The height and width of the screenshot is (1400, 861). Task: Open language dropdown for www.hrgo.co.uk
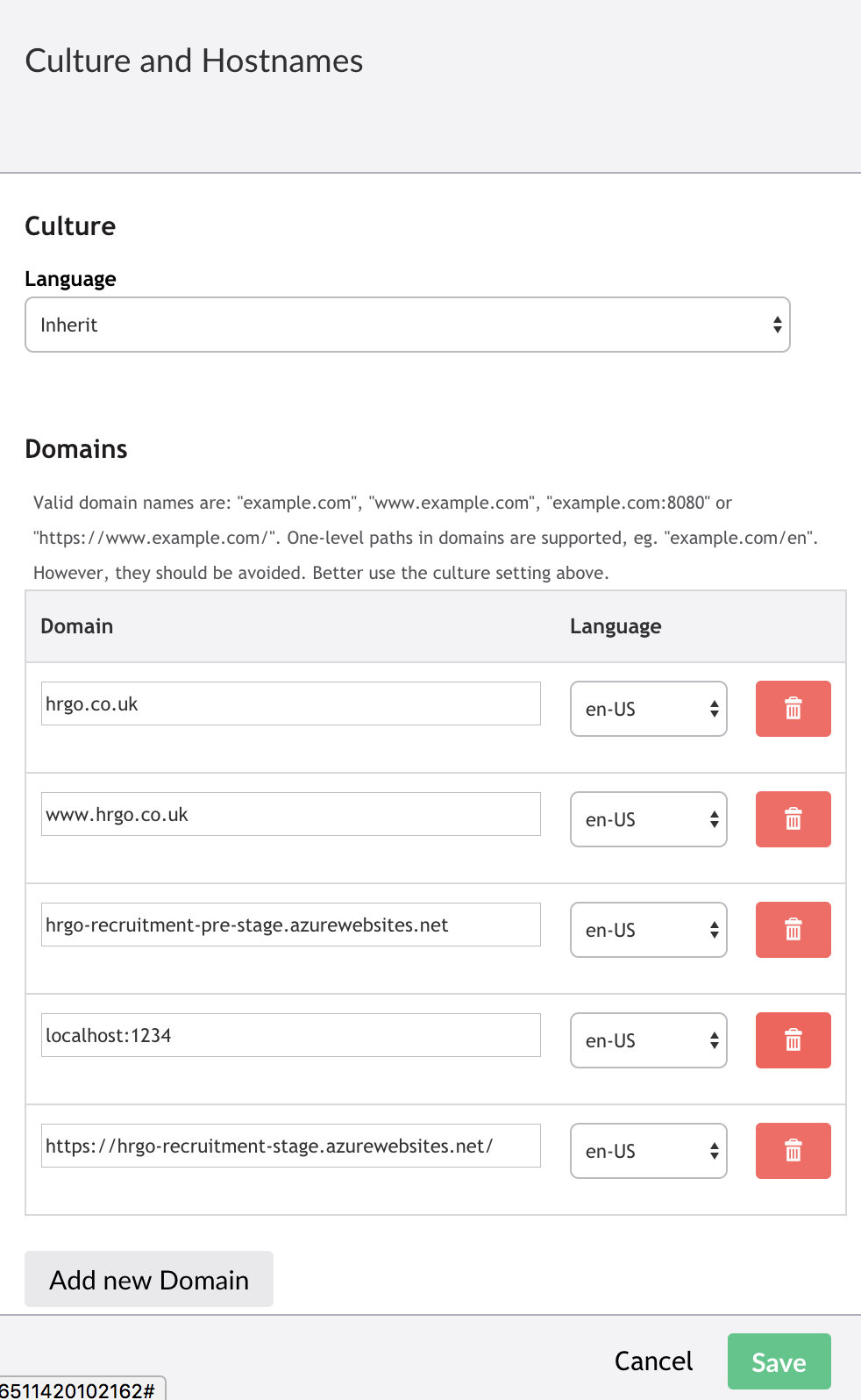(x=649, y=819)
